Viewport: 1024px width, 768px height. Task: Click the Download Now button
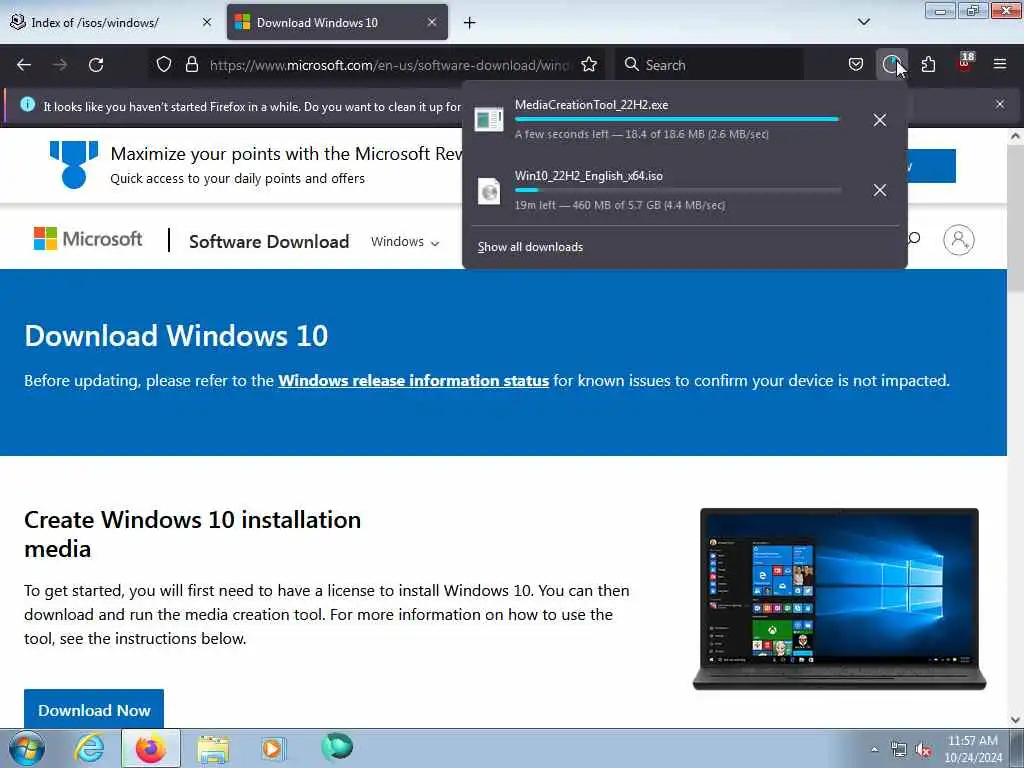coord(94,710)
